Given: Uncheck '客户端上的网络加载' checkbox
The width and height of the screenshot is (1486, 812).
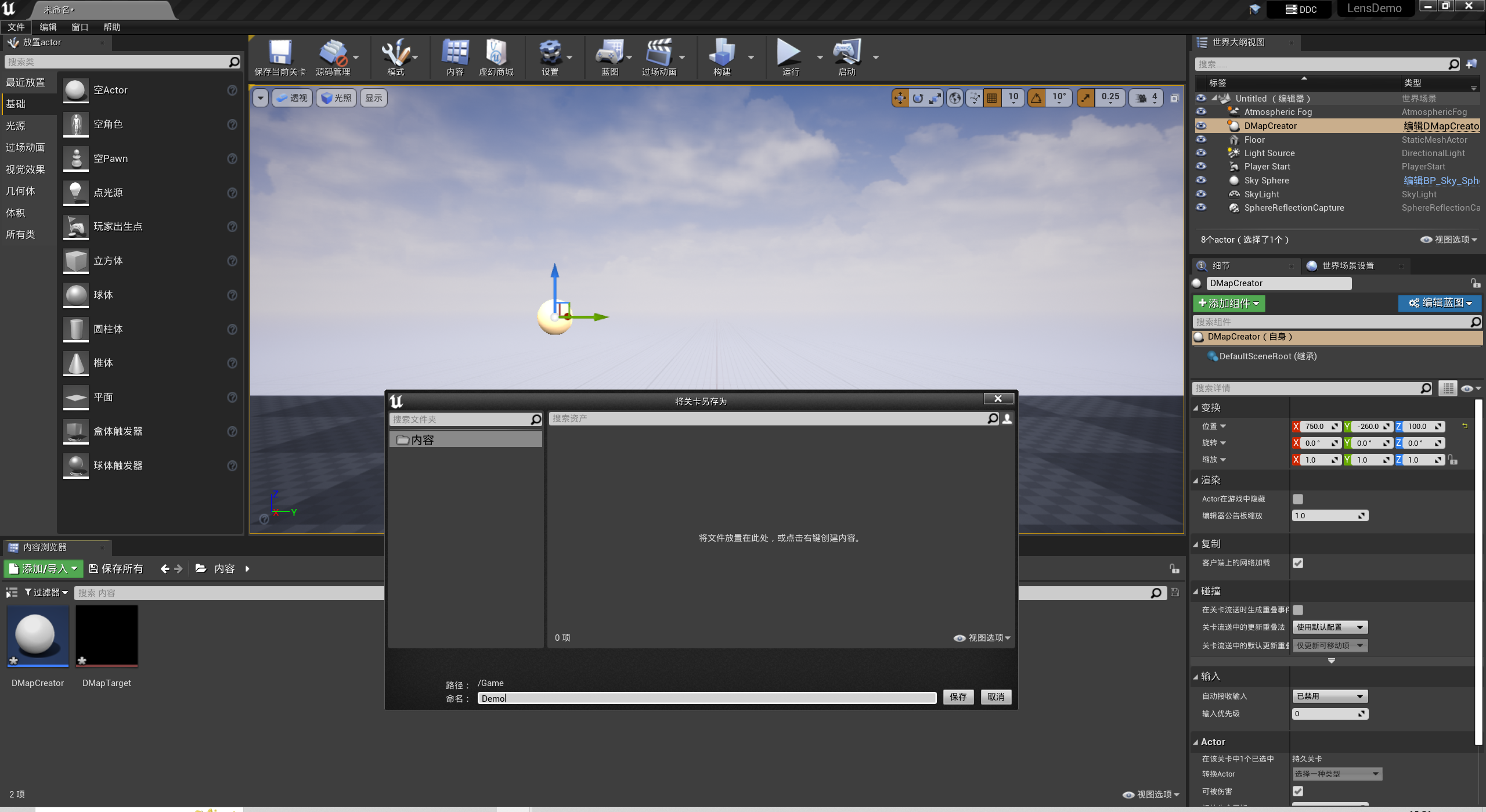Looking at the screenshot, I should [x=1298, y=563].
